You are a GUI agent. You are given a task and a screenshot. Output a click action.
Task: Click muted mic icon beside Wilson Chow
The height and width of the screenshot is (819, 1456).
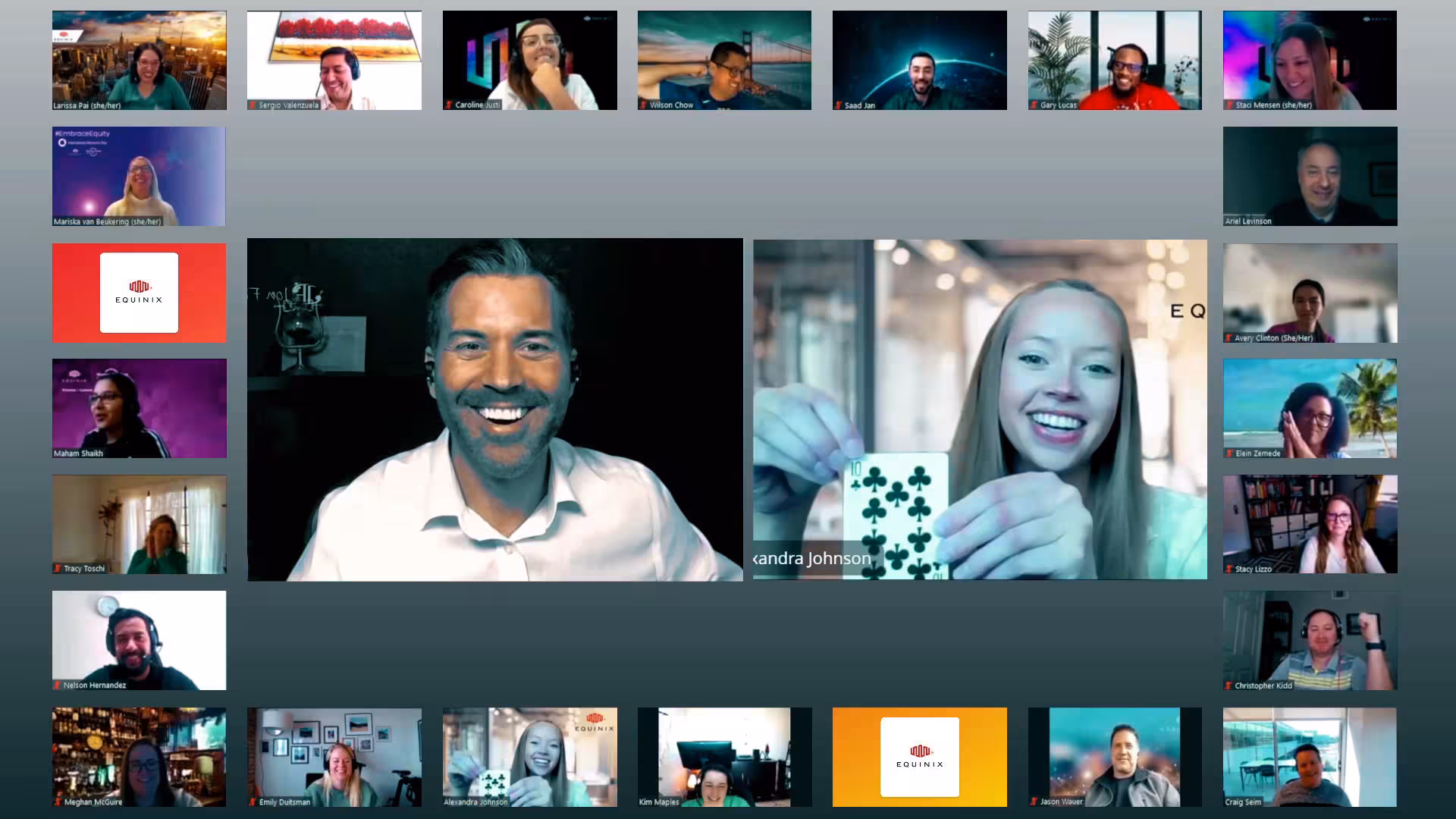click(643, 105)
